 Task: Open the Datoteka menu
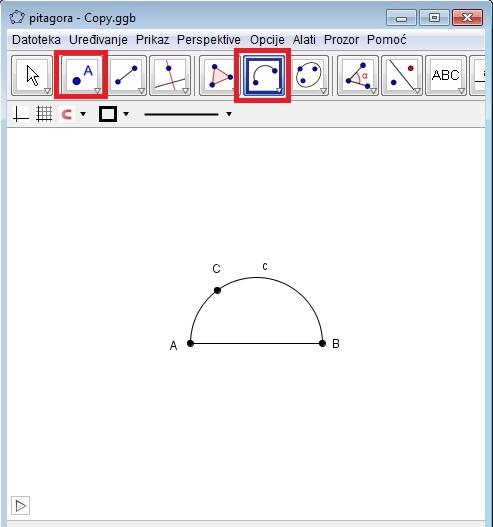(36, 40)
